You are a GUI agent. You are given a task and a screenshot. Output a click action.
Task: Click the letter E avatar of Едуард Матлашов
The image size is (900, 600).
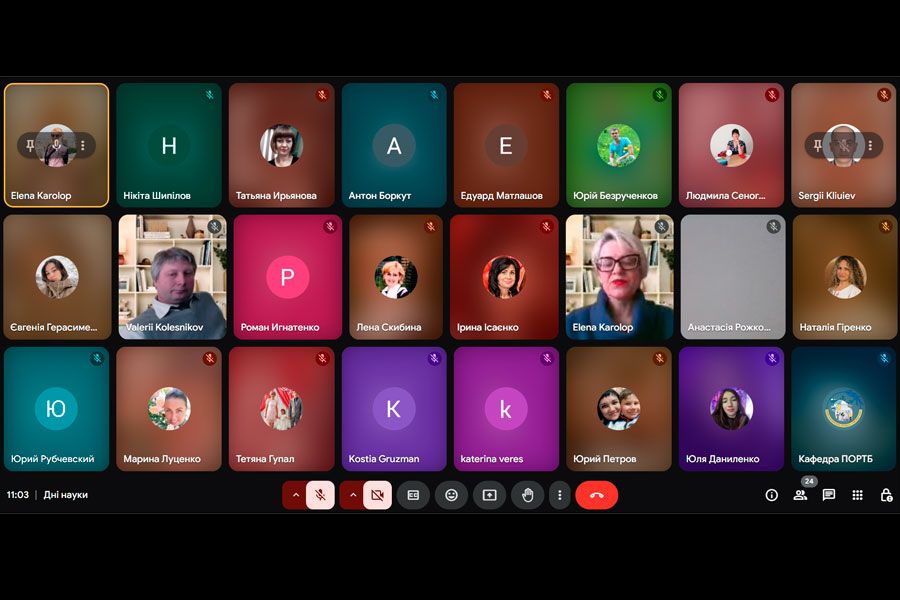click(x=506, y=146)
